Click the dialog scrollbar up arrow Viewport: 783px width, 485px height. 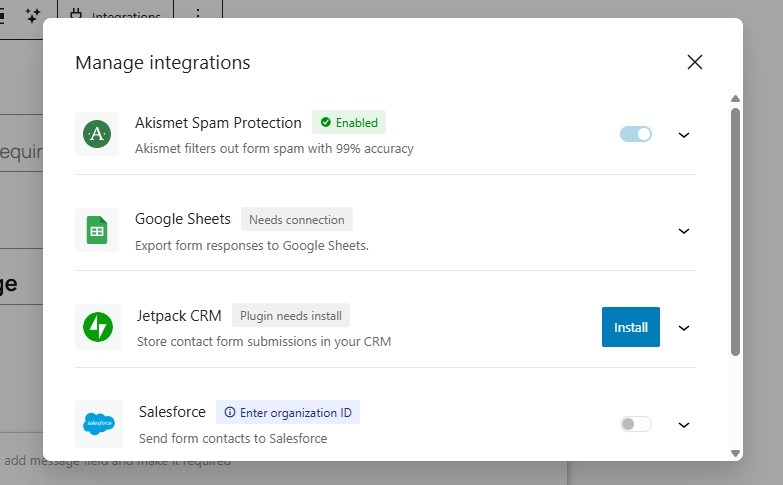[x=735, y=98]
